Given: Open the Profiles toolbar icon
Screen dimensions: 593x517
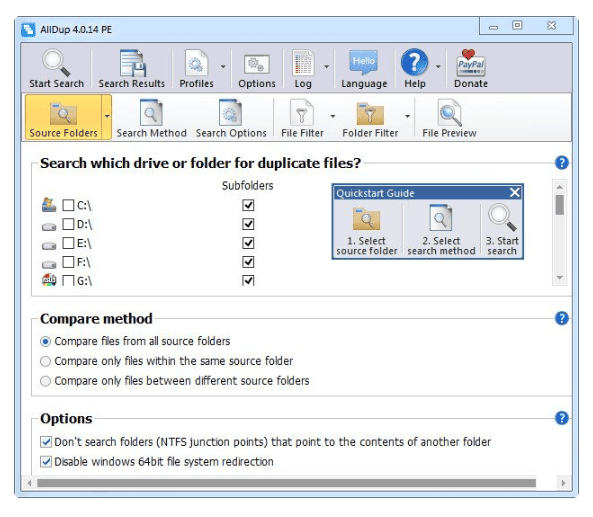Looking at the screenshot, I should coord(196,63).
